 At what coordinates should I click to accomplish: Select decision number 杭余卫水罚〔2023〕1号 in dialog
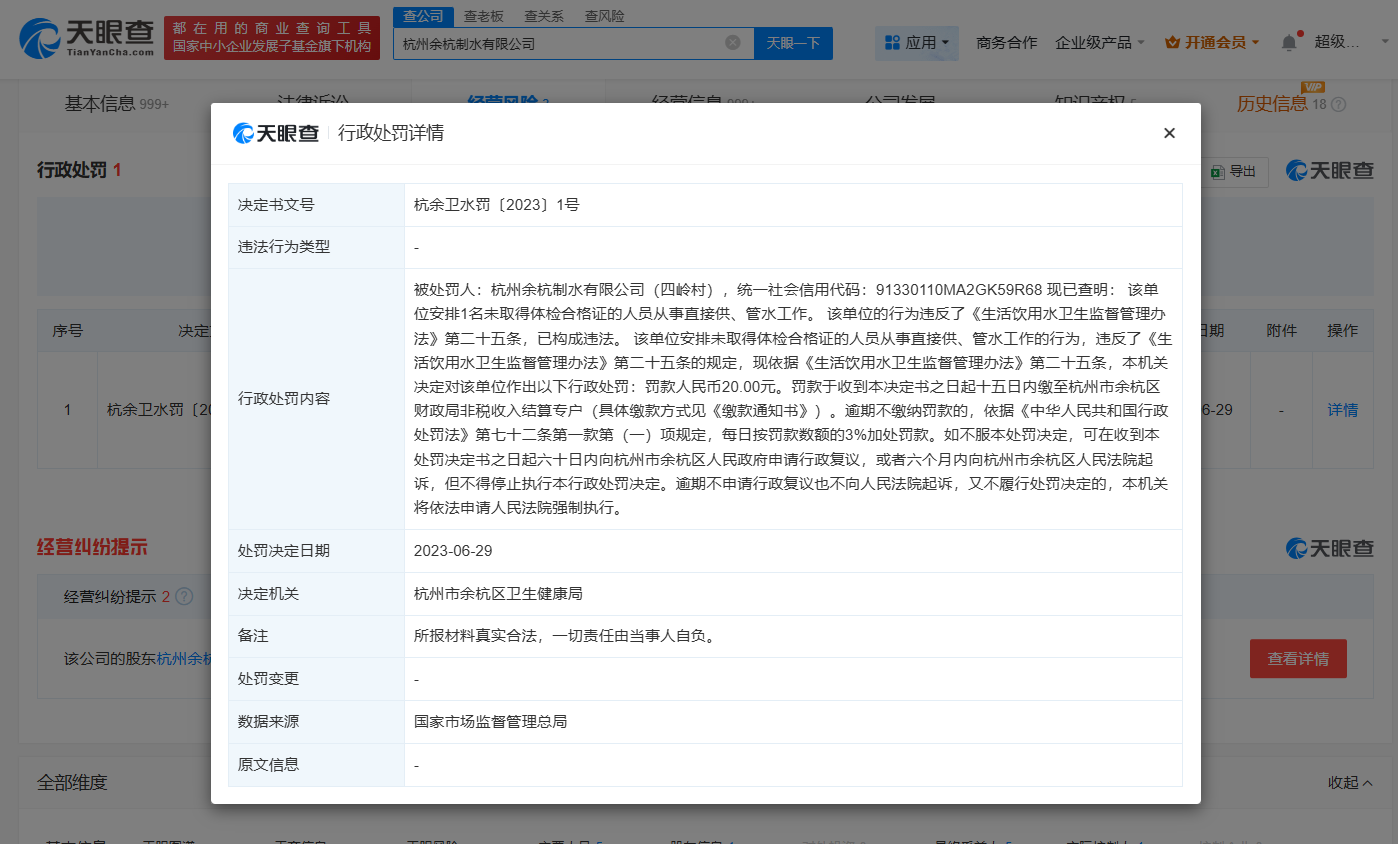[497, 205]
